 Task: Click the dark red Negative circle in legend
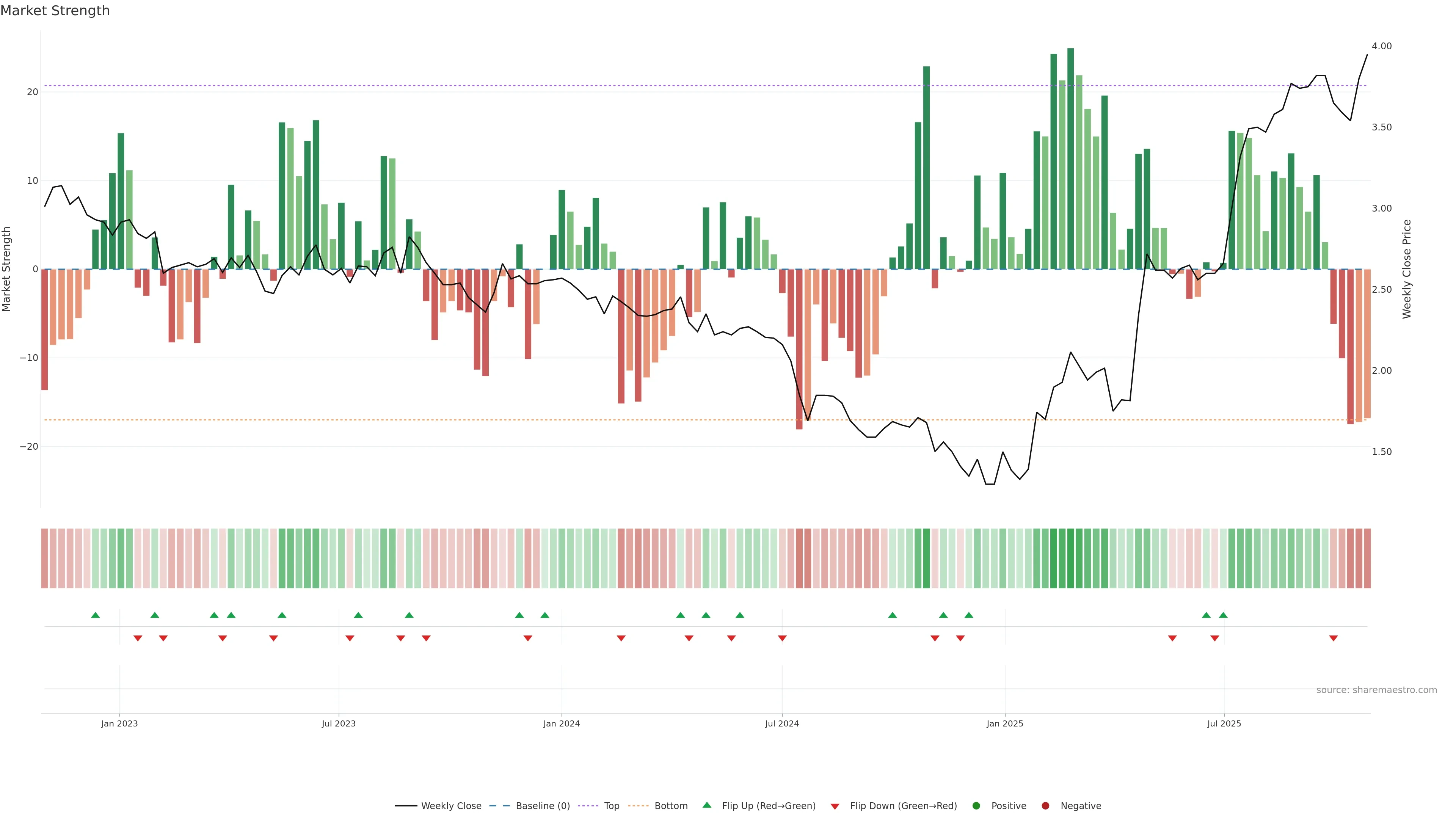[x=1045, y=806]
